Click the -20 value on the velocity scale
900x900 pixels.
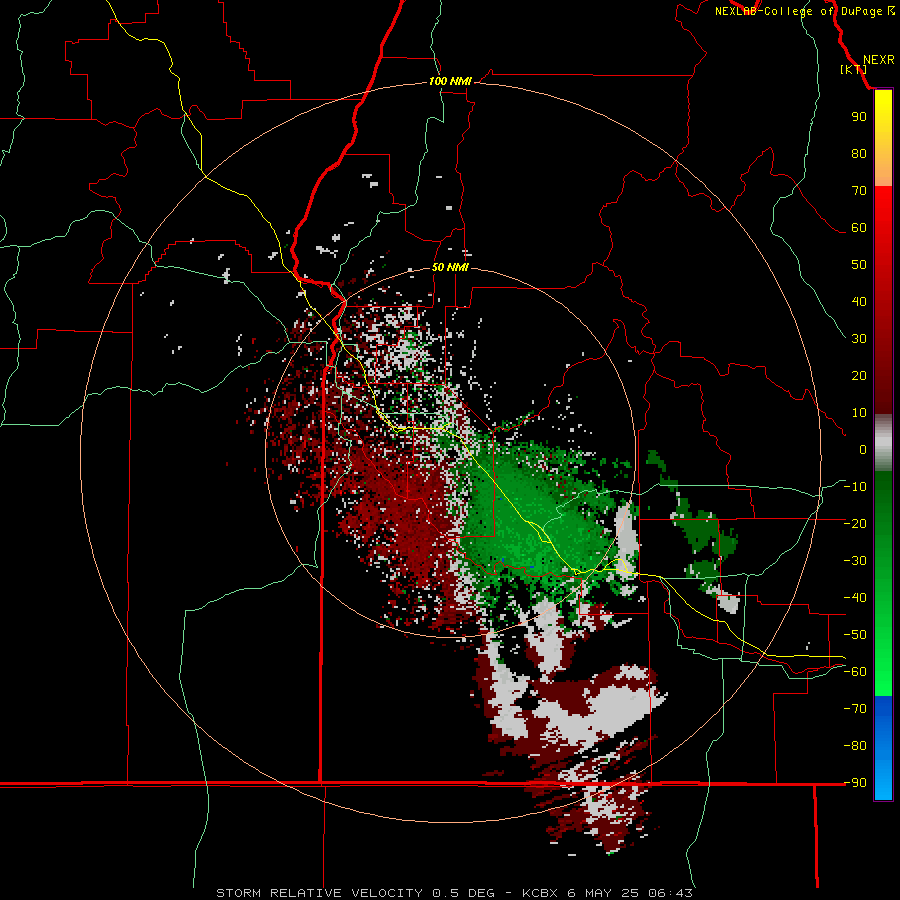(855, 524)
